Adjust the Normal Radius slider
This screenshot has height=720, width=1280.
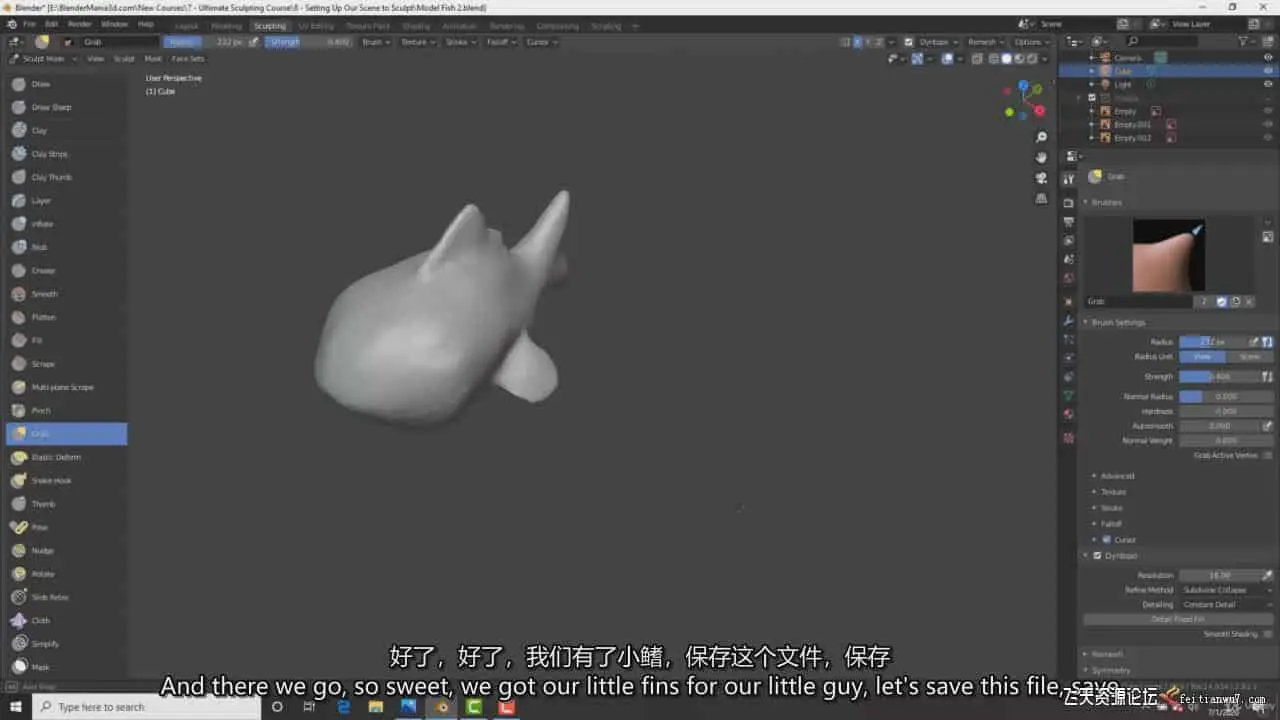(x=1226, y=397)
